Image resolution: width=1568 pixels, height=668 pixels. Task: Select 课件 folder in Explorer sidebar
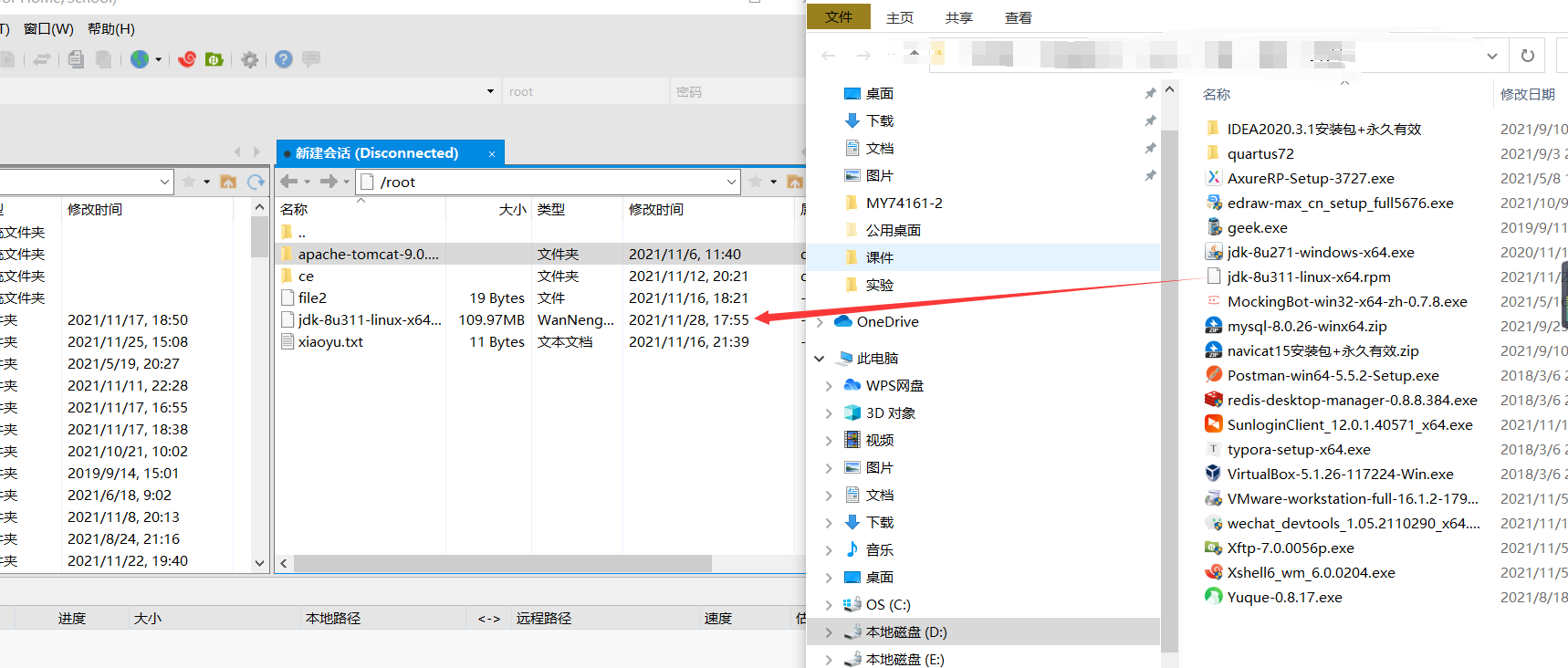tap(880, 257)
